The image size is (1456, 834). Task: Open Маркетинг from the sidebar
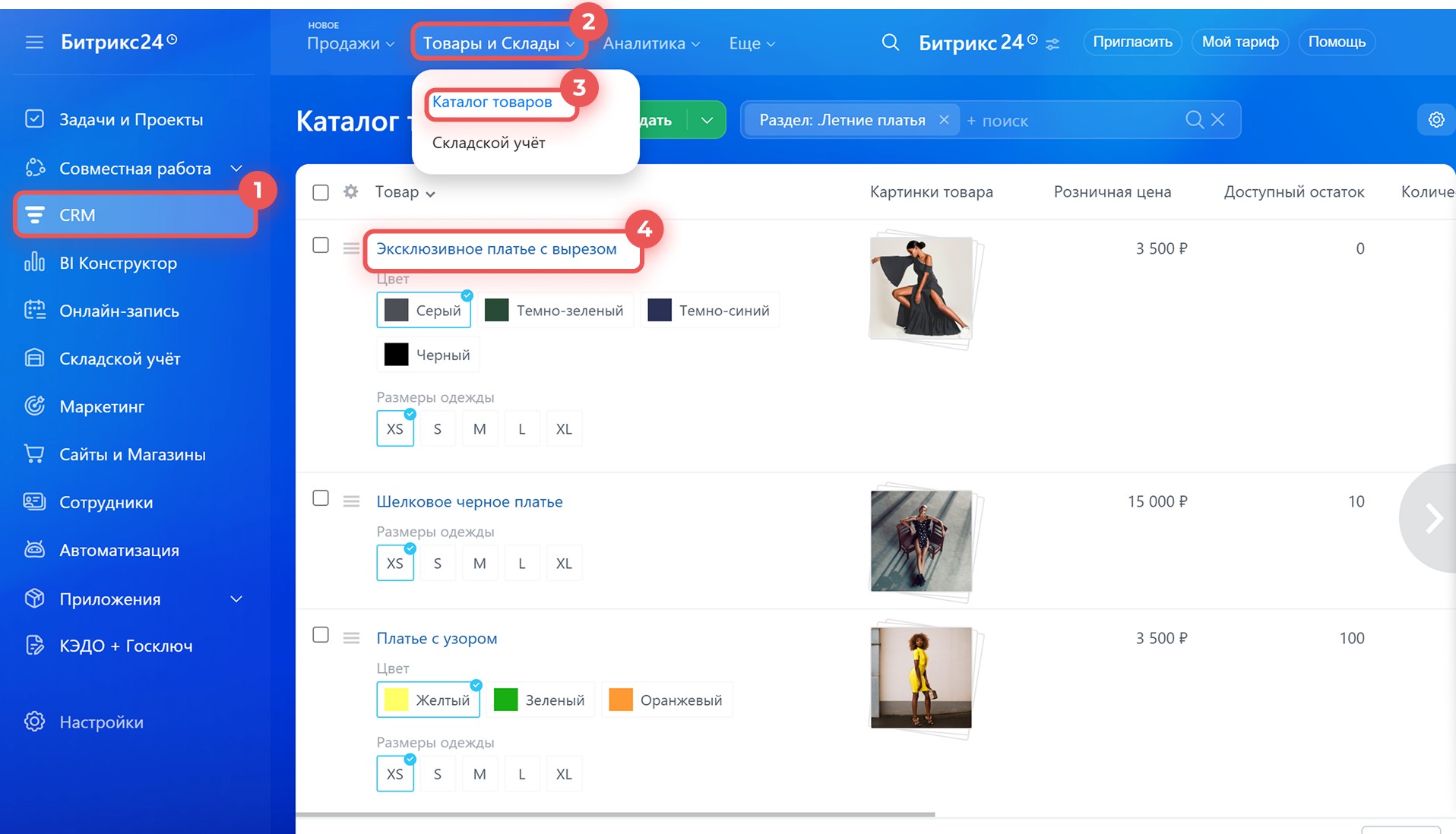click(102, 407)
